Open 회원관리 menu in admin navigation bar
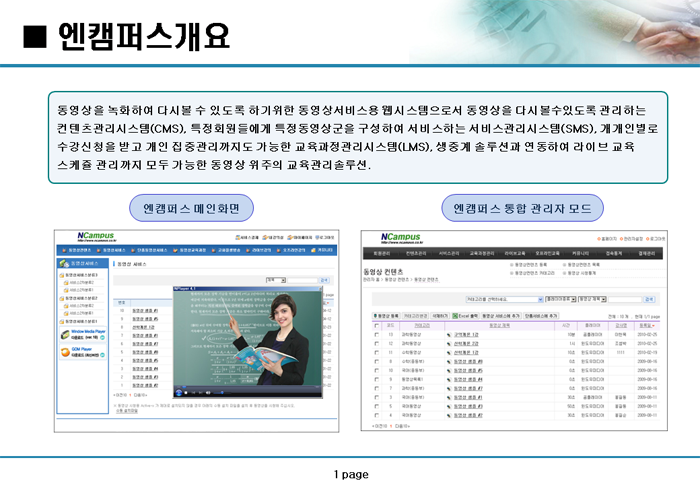Image resolution: width=700 pixels, height=485 pixels. coord(381,254)
